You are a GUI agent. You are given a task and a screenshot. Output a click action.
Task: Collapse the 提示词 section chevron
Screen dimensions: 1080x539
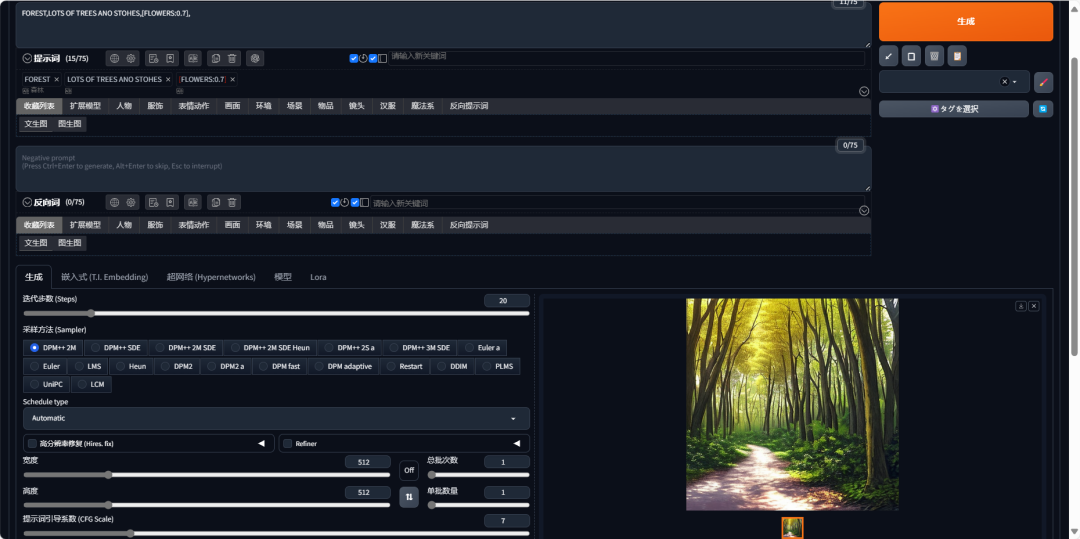[x=28, y=59]
